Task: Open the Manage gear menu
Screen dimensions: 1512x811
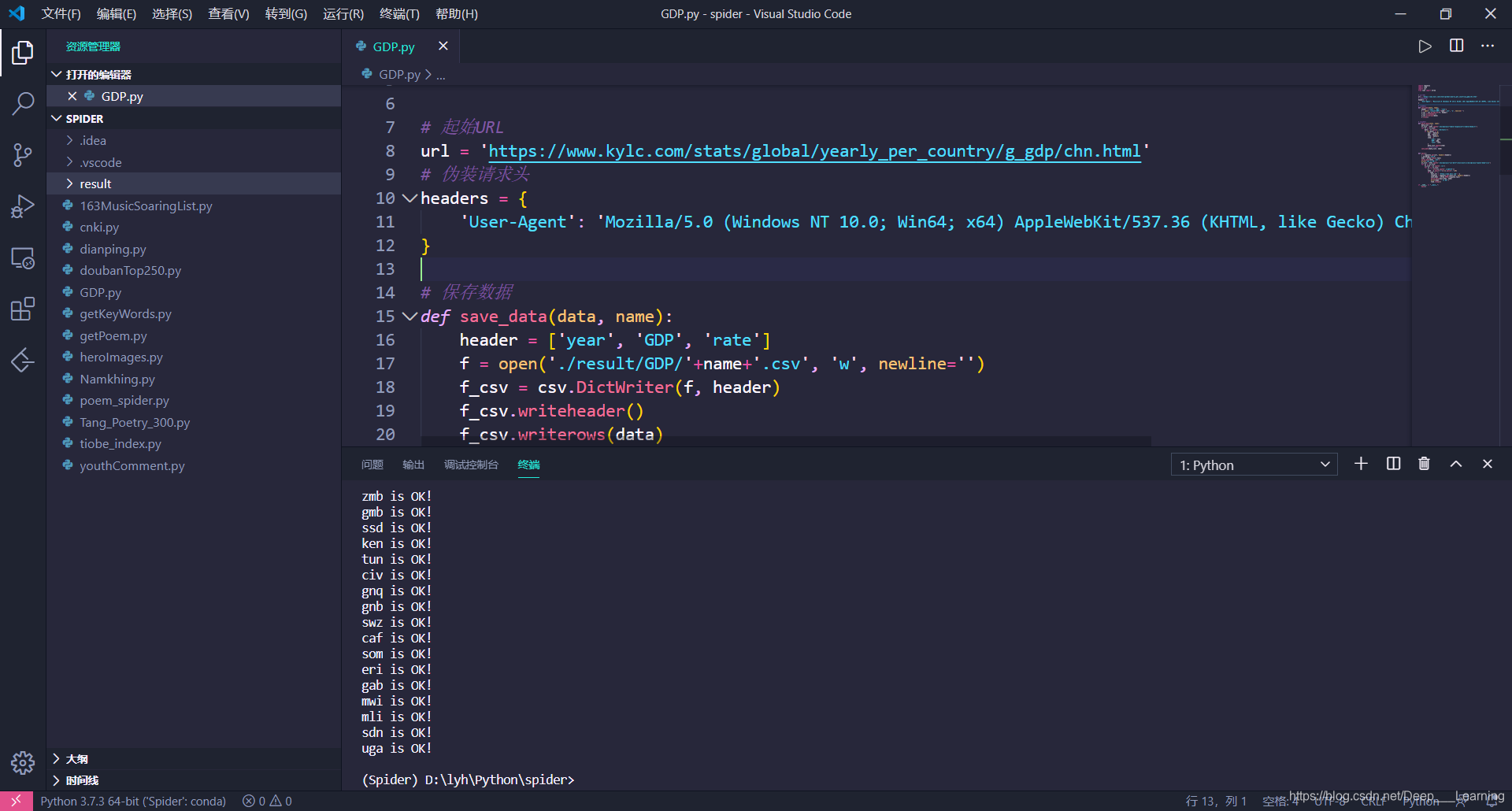Action: pyautogui.click(x=23, y=762)
